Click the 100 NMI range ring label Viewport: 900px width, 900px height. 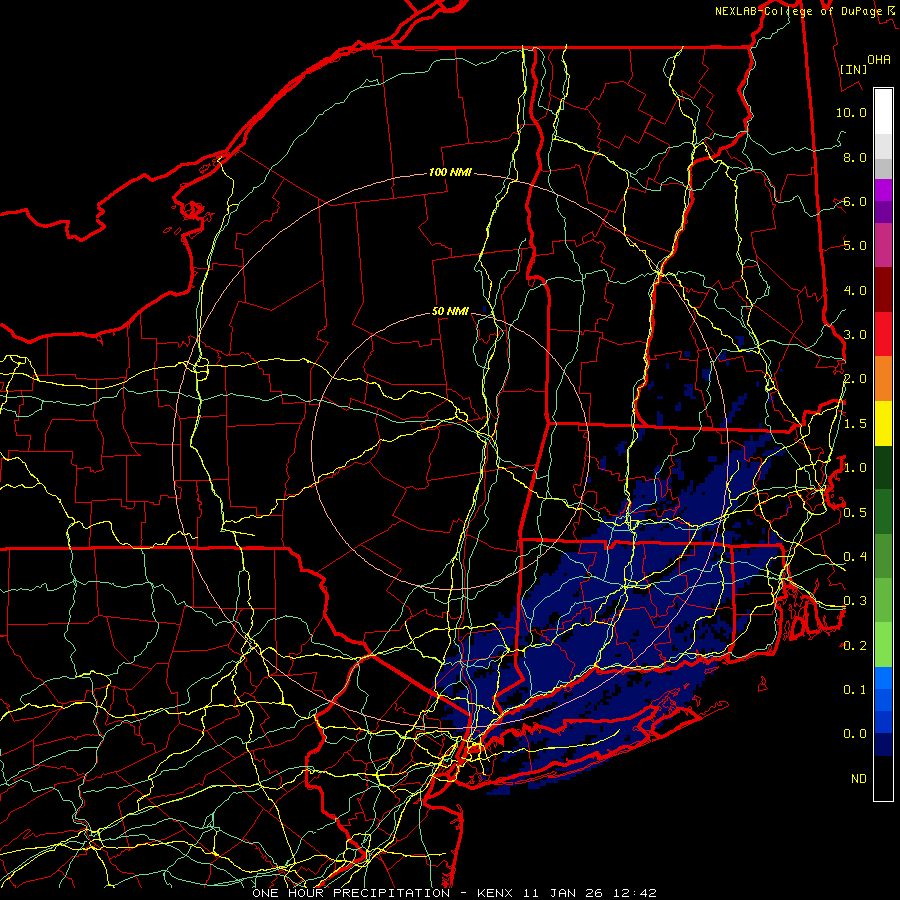450,172
